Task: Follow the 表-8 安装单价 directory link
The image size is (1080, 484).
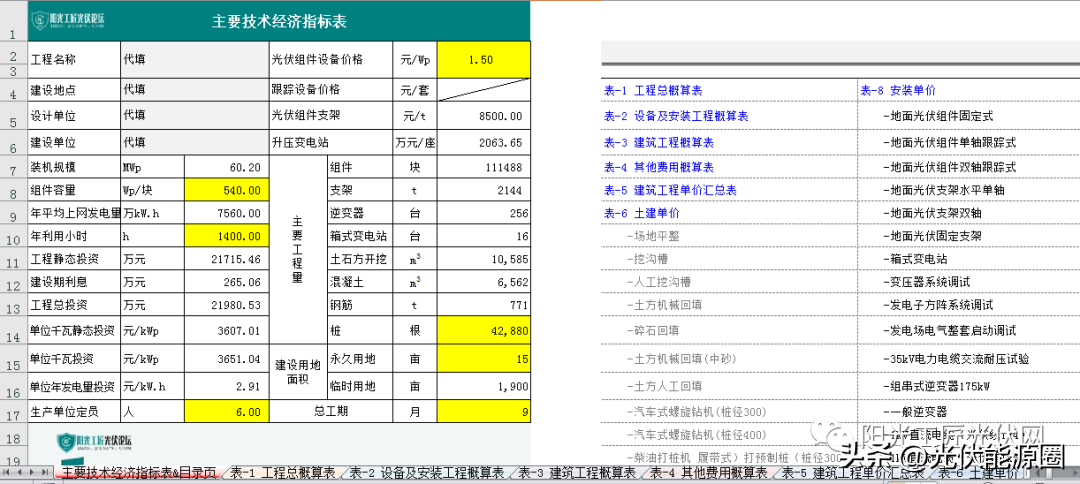Action: click(898, 90)
